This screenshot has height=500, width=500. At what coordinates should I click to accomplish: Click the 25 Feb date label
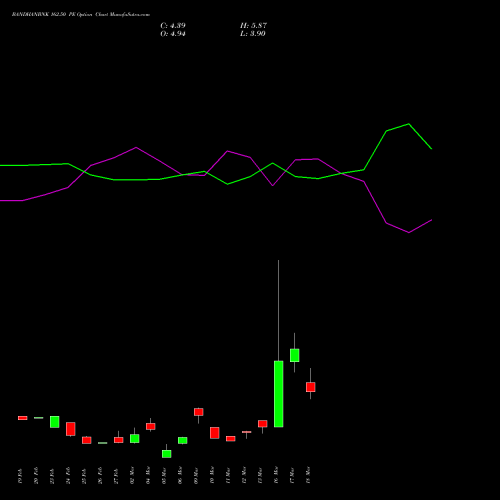pyautogui.click(x=84, y=476)
